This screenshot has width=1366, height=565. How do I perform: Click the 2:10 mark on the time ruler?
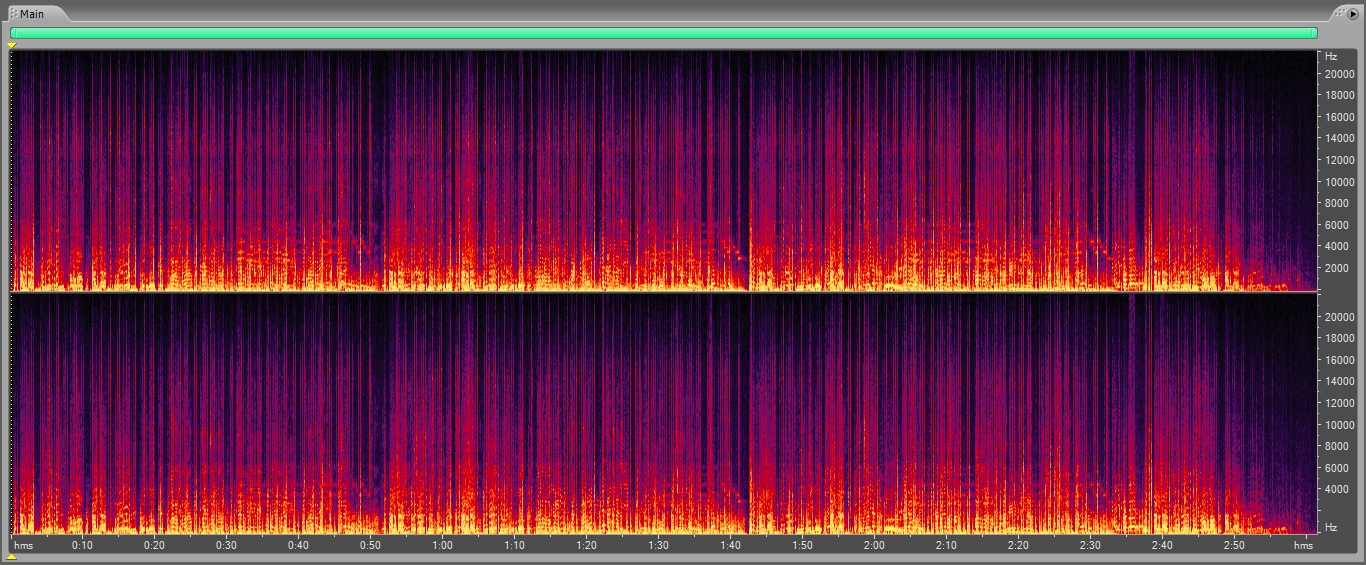(x=947, y=545)
